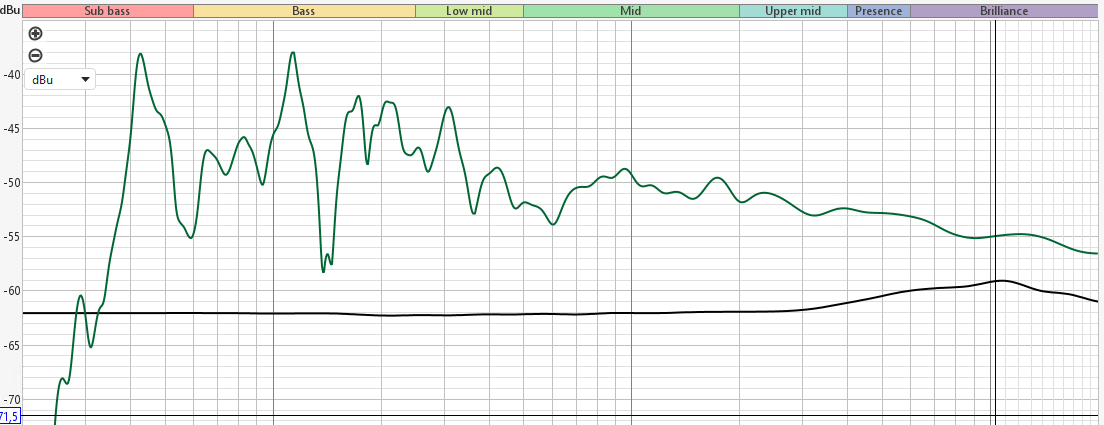Click the blue 71,5 level readout box
Viewport: 1104px width, 425px height.
point(10,417)
